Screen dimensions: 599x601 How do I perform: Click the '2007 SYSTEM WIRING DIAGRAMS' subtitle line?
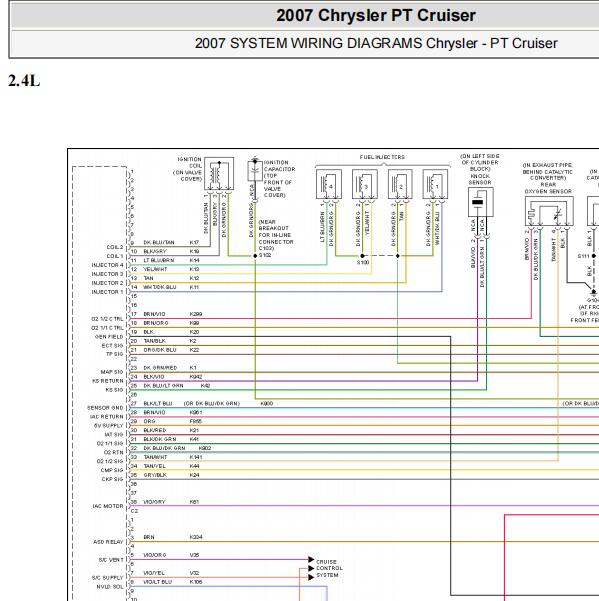pyautogui.click(x=376, y=43)
